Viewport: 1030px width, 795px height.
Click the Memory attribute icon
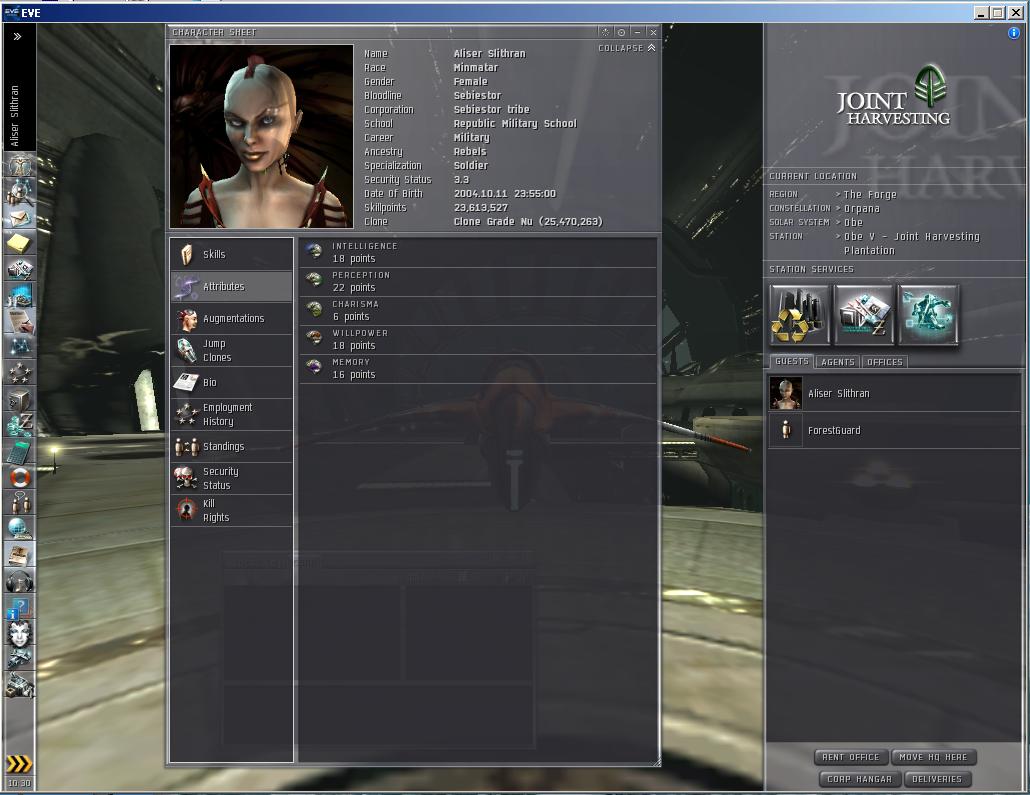tap(315, 367)
